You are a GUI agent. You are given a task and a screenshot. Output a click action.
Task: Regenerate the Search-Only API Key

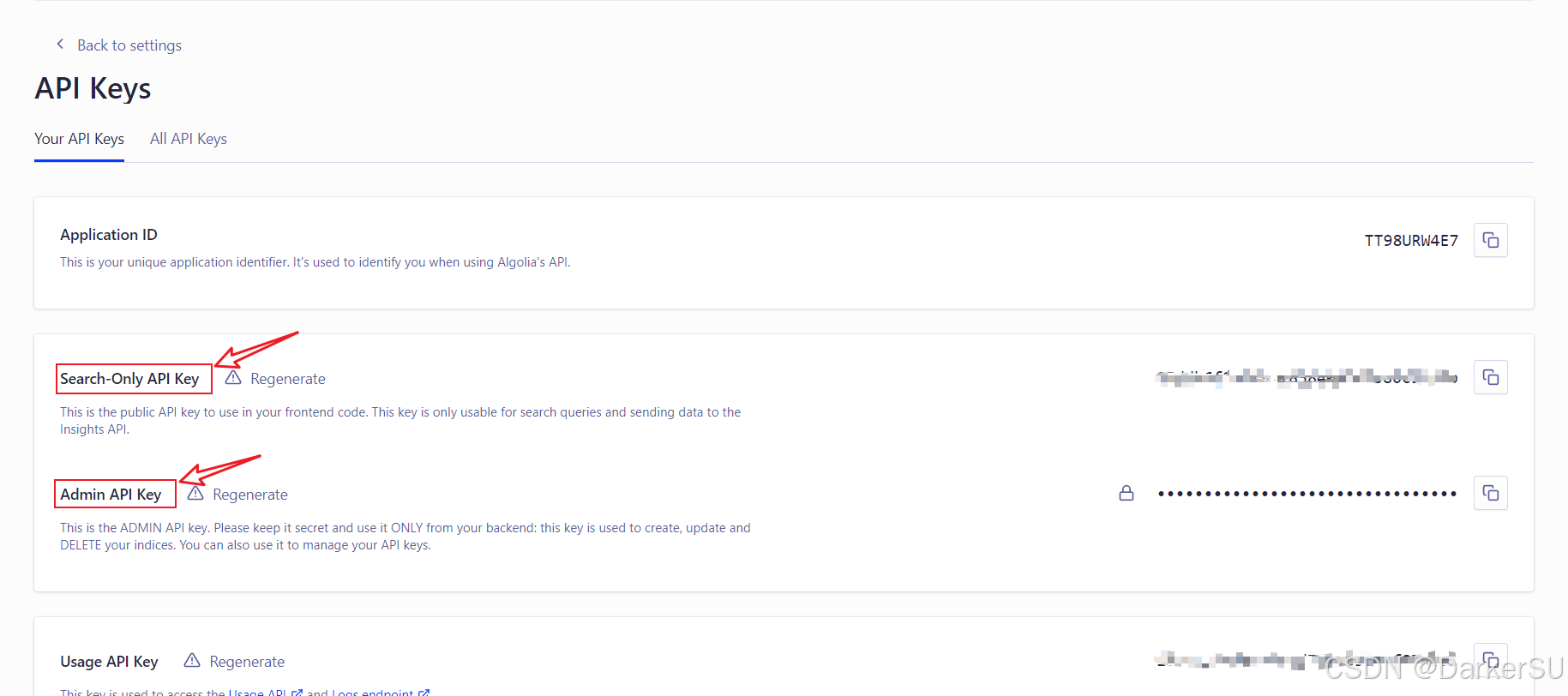click(x=287, y=379)
